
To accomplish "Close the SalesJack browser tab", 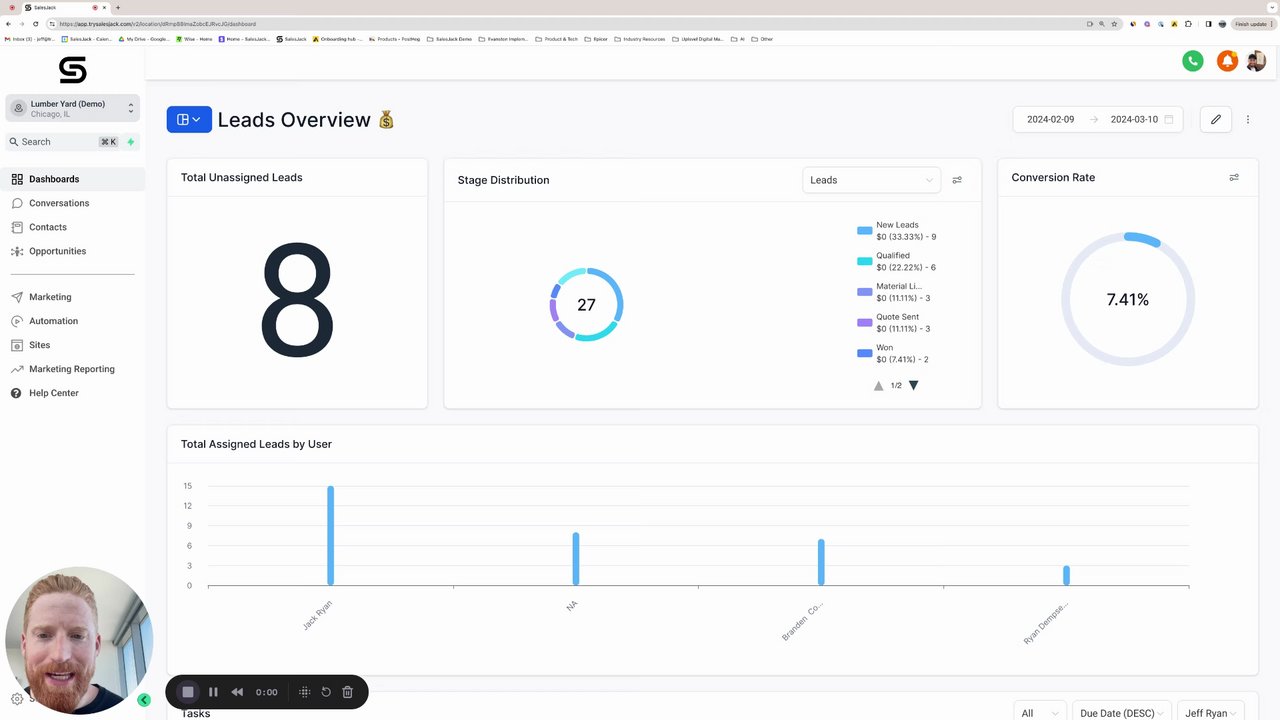I will [x=106, y=7].
